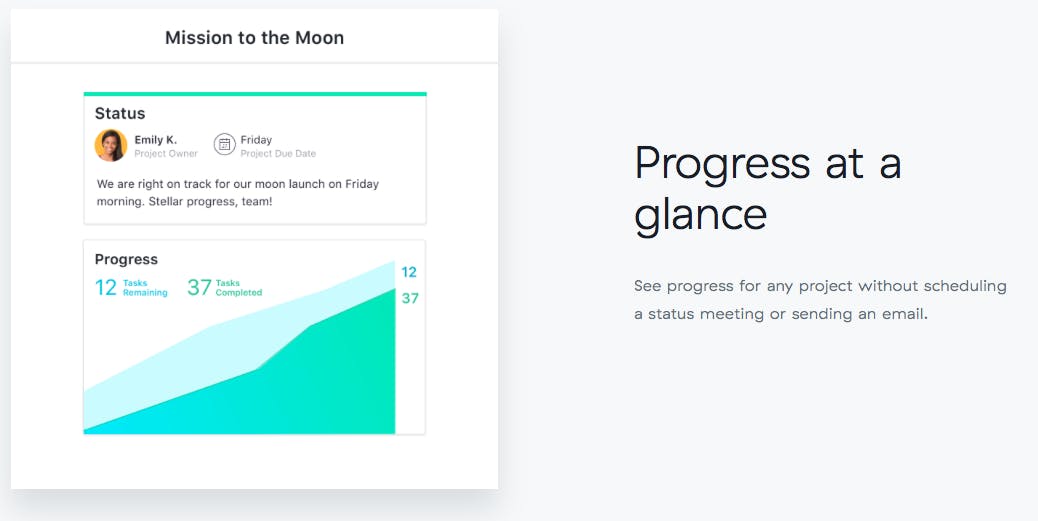Click the 'Progress at a glance' headline
1038x521 pixels.
click(x=768, y=188)
